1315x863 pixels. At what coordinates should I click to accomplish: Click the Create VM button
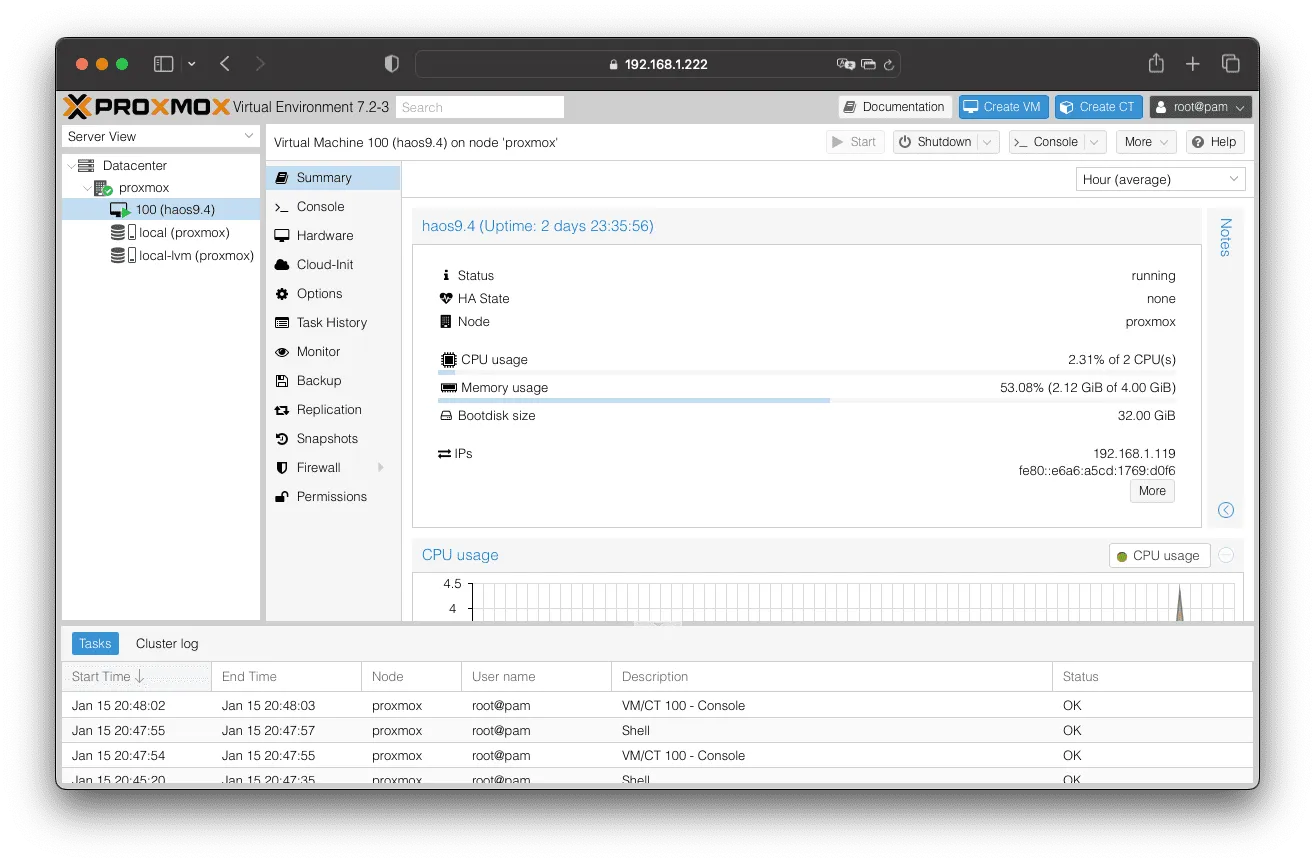point(1003,107)
